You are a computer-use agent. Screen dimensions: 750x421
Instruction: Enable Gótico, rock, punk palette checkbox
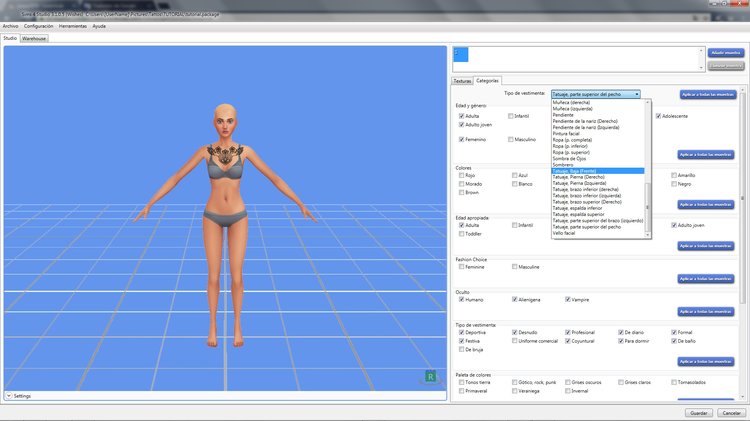coord(514,382)
